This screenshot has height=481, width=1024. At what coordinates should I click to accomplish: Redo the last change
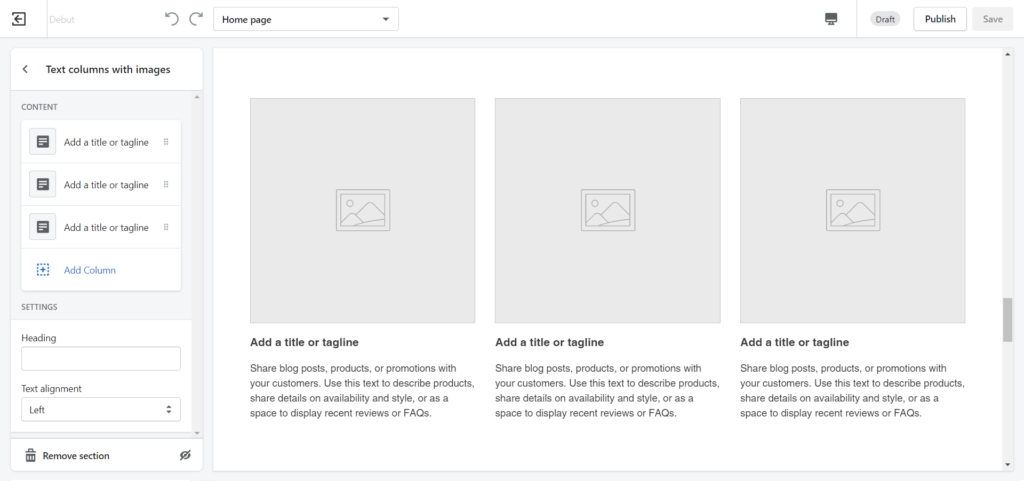tap(196, 19)
